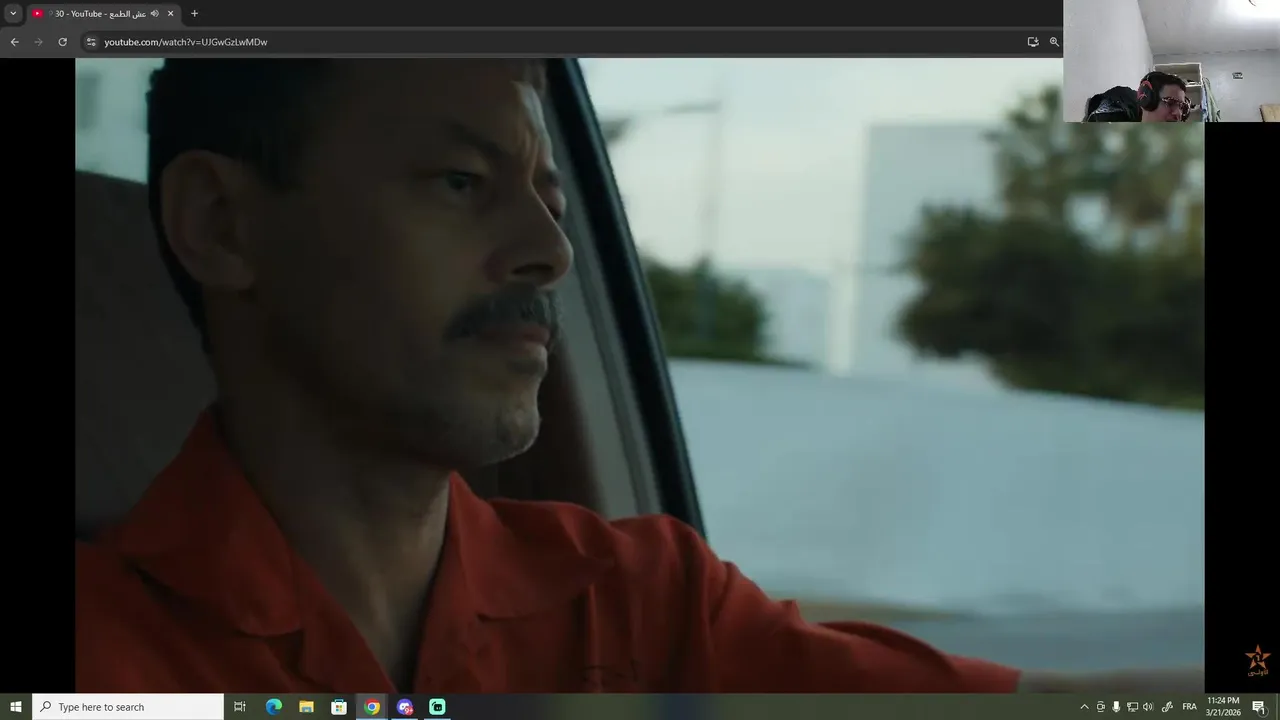This screenshot has width=1280, height=720.
Task: Click the install or cast icon in the address bar
Action: pyautogui.click(x=1033, y=42)
